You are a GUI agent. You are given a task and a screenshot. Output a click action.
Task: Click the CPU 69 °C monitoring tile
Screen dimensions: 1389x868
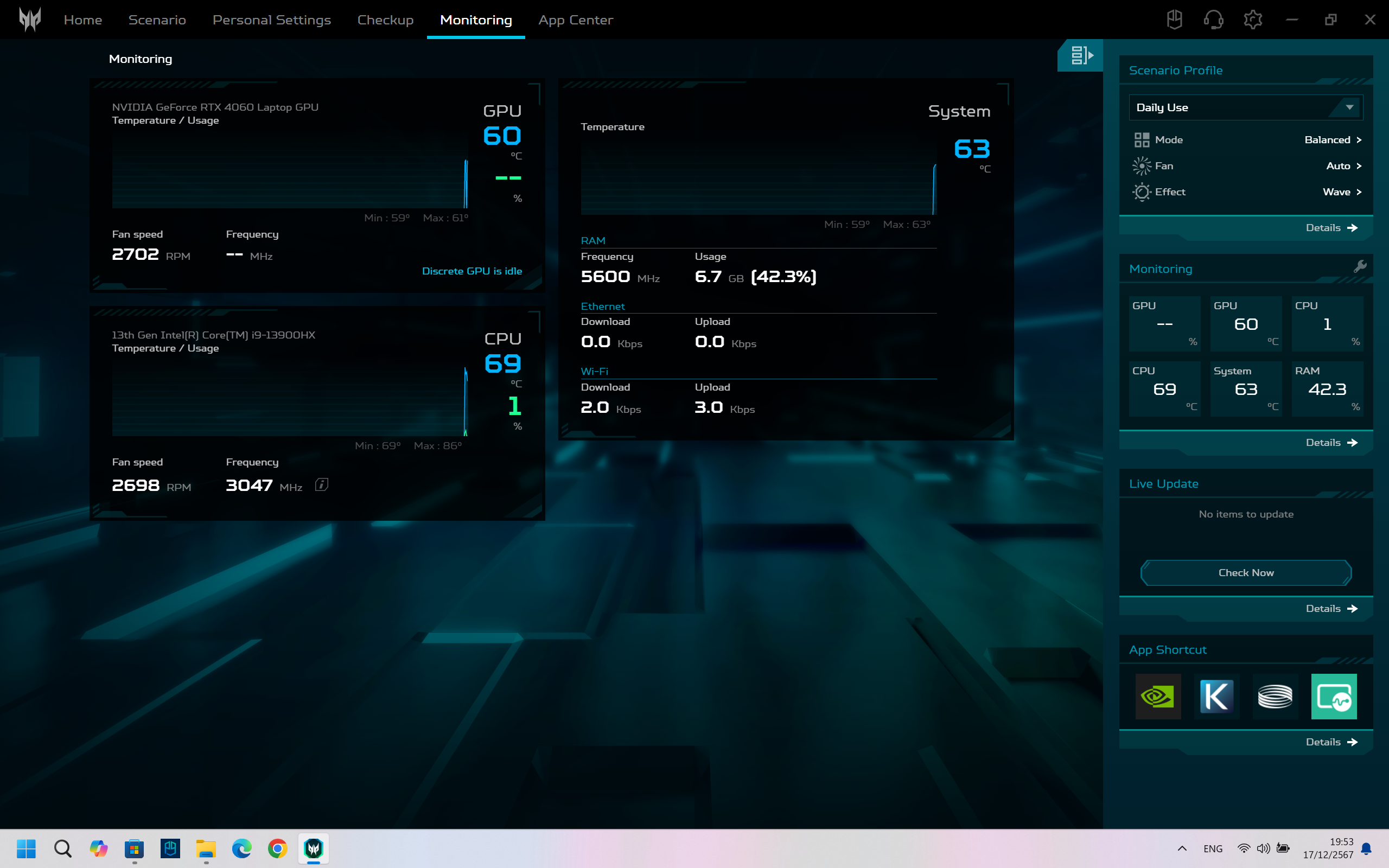point(1164,388)
